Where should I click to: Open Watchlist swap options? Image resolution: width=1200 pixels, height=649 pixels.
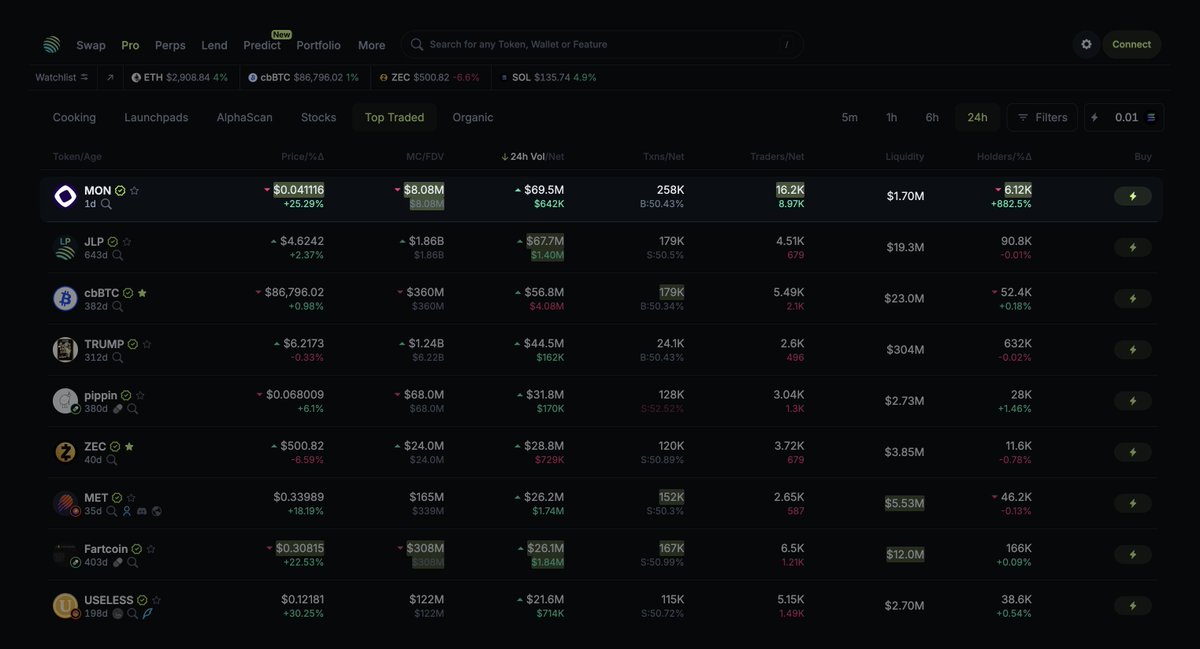tap(85, 77)
